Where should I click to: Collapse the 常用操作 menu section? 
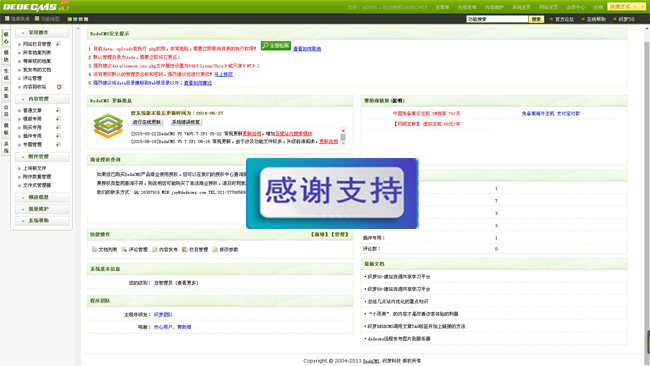point(42,32)
